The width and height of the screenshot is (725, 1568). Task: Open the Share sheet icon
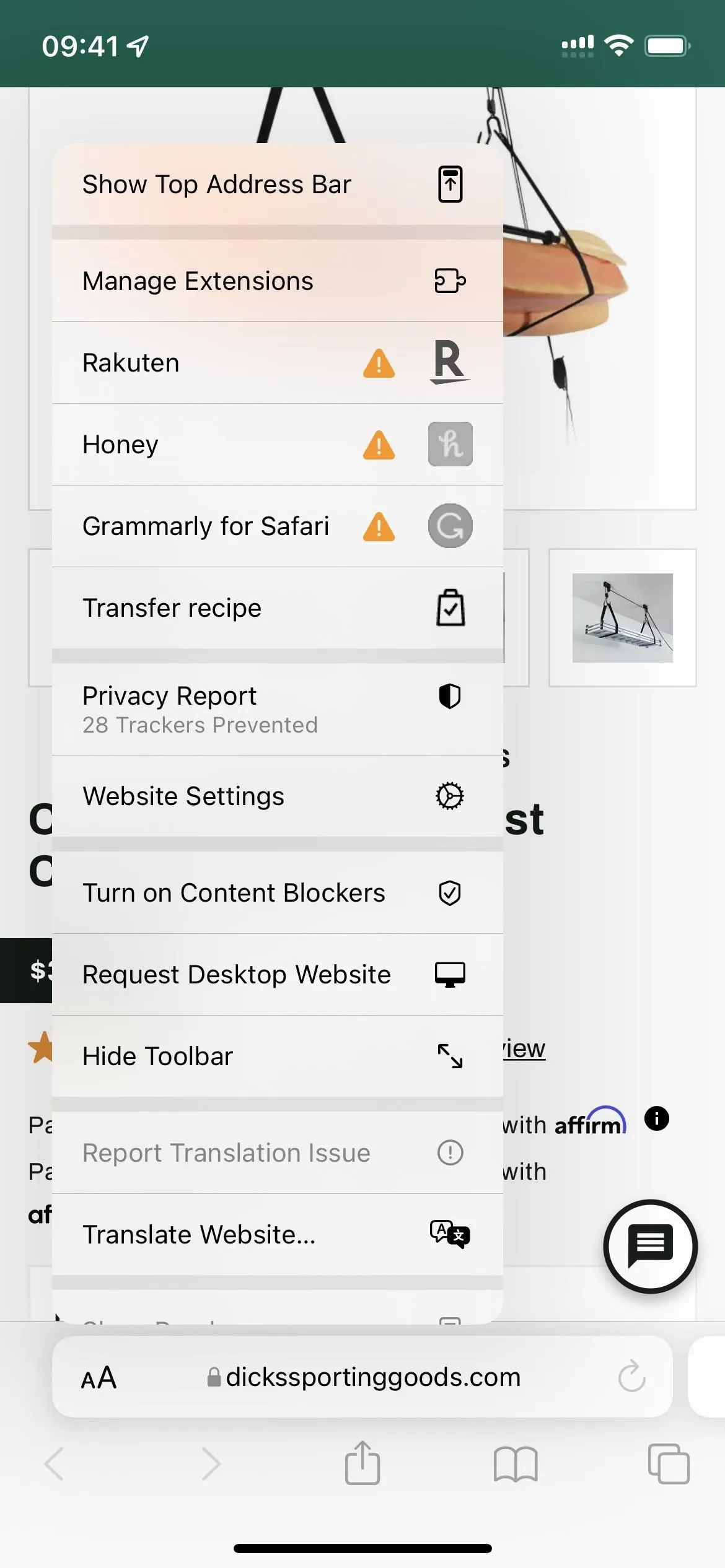362,1463
